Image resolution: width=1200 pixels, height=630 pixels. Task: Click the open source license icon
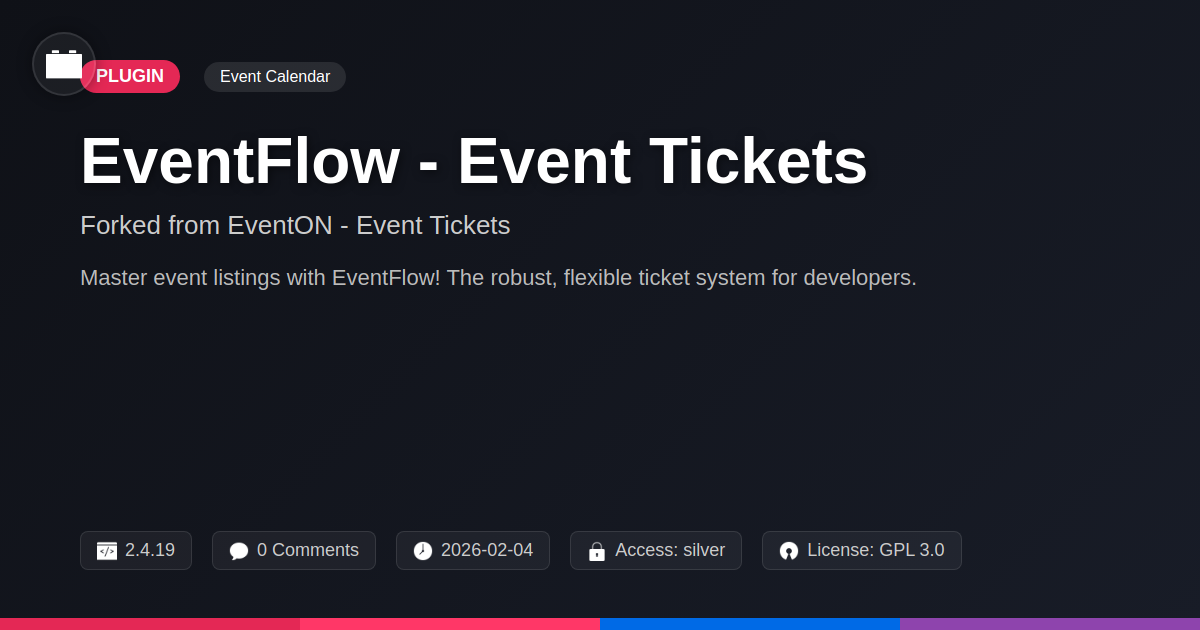(789, 551)
